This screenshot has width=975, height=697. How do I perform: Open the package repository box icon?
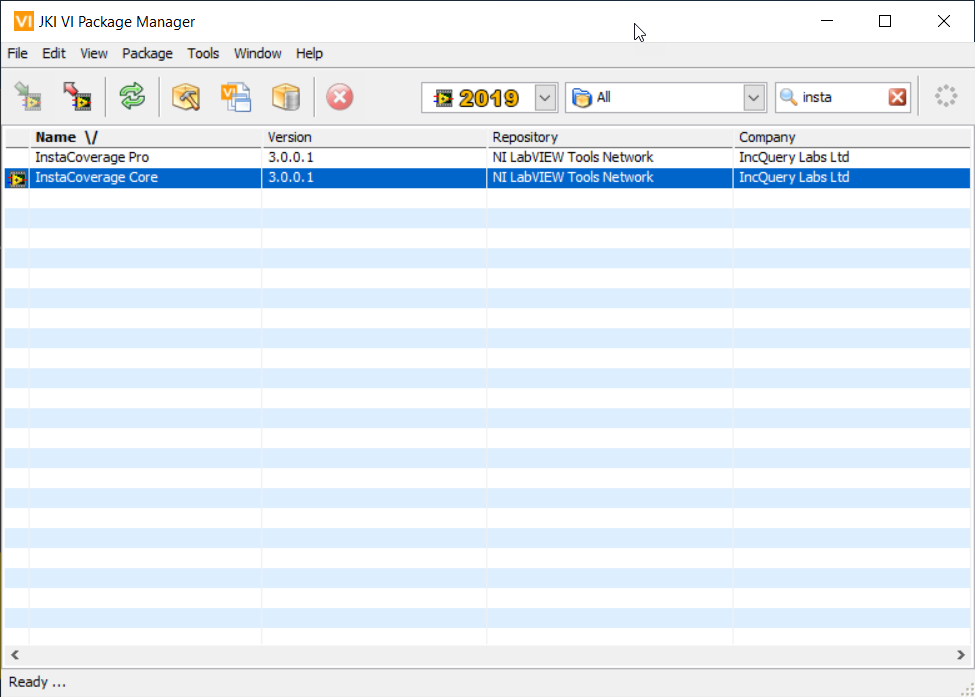point(286,97)
